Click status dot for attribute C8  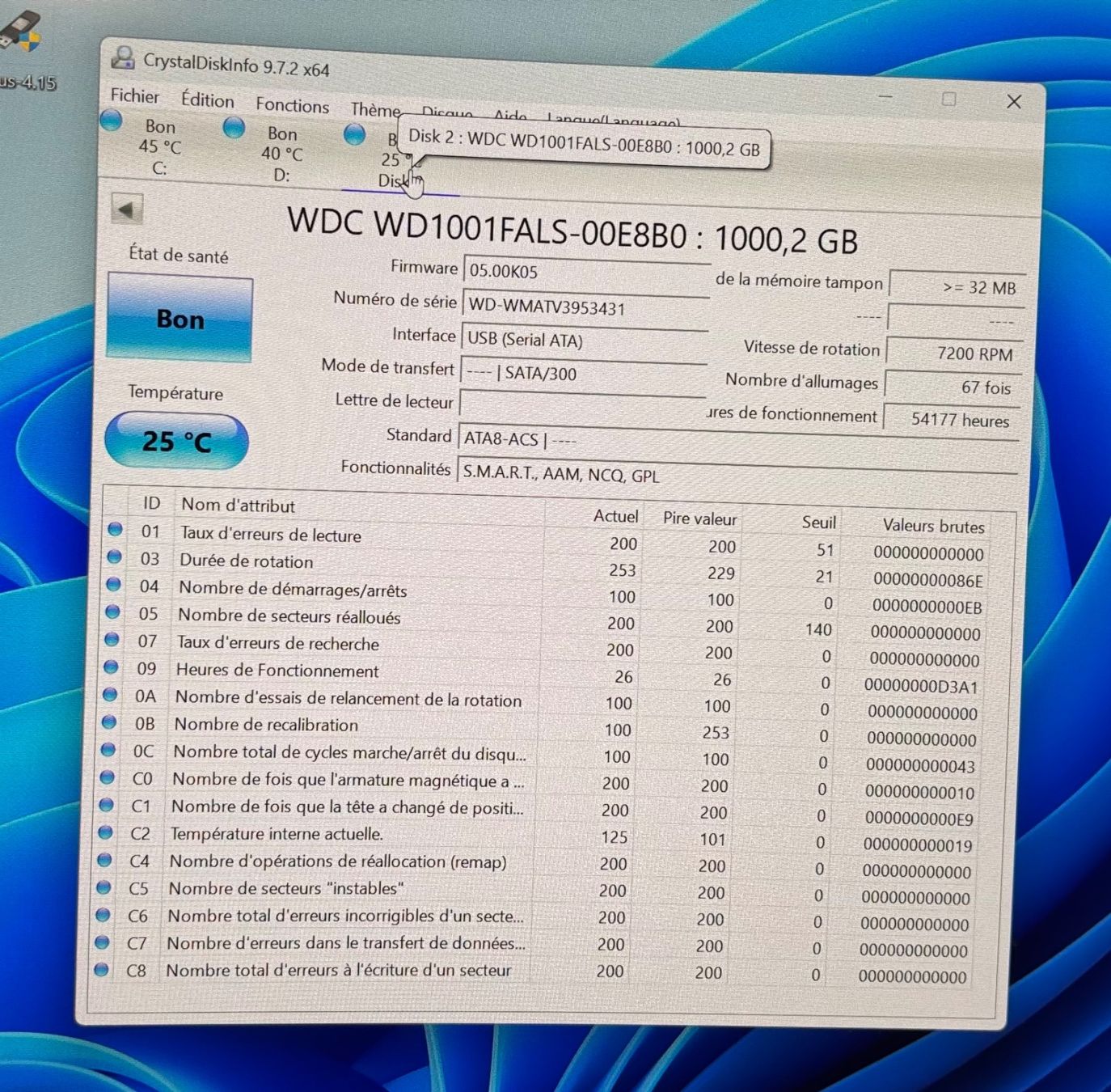pyautogui.click(x=101, y=969)
